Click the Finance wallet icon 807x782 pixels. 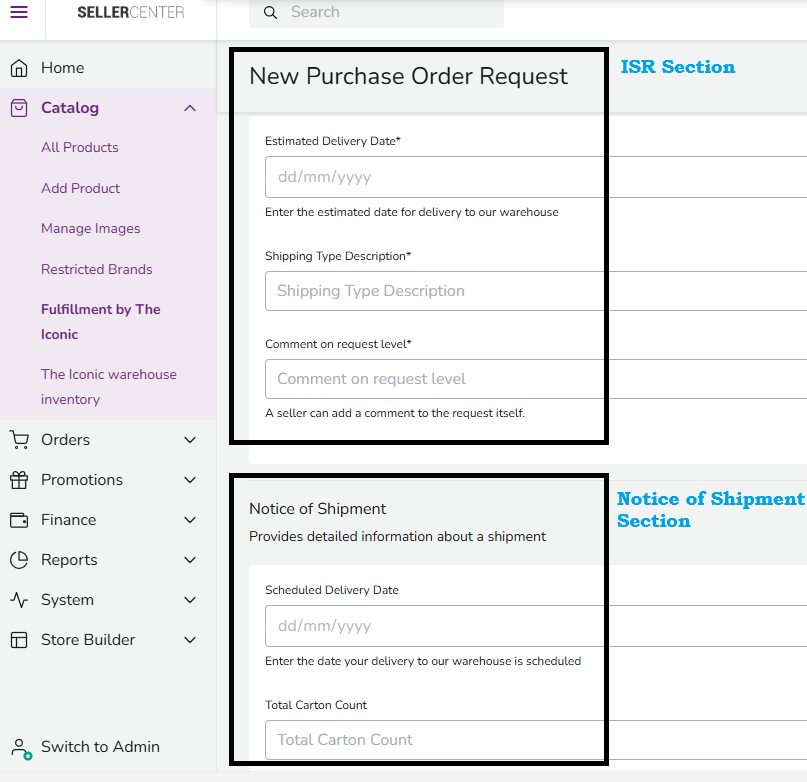(19, 520)
